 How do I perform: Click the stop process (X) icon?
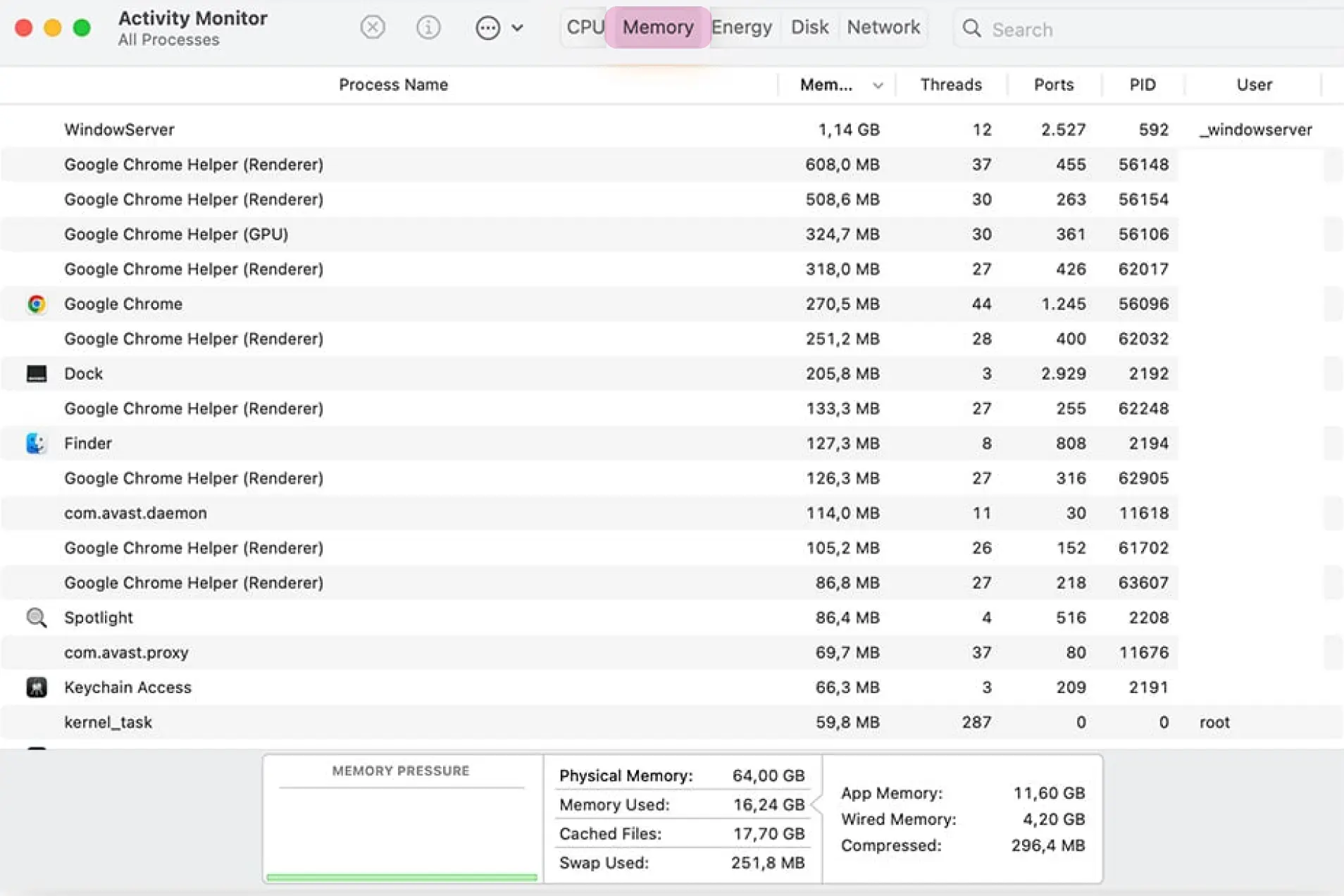click(x=372, y=27)
